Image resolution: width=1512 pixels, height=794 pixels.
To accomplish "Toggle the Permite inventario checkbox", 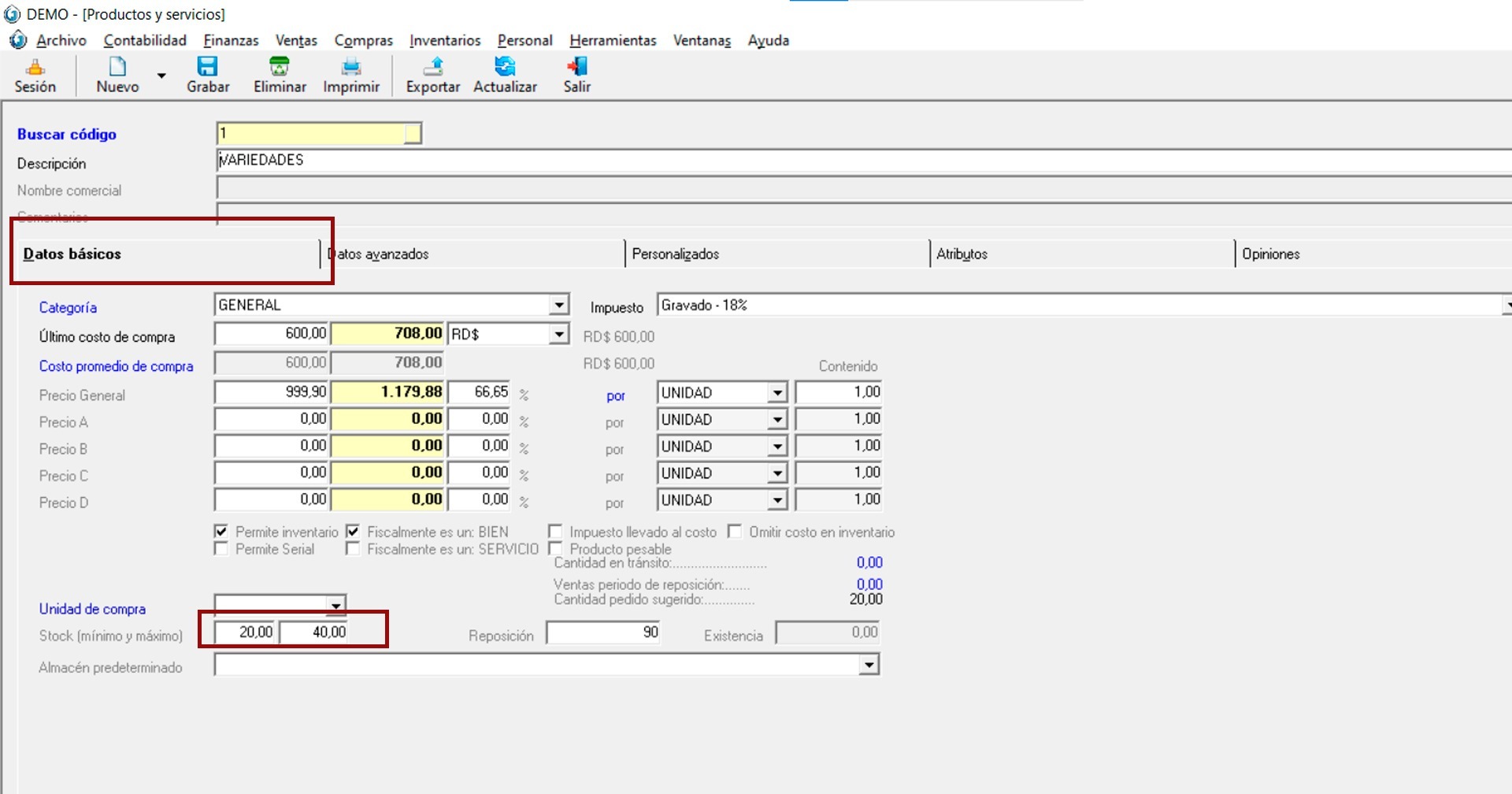I will tap(221, 532).
